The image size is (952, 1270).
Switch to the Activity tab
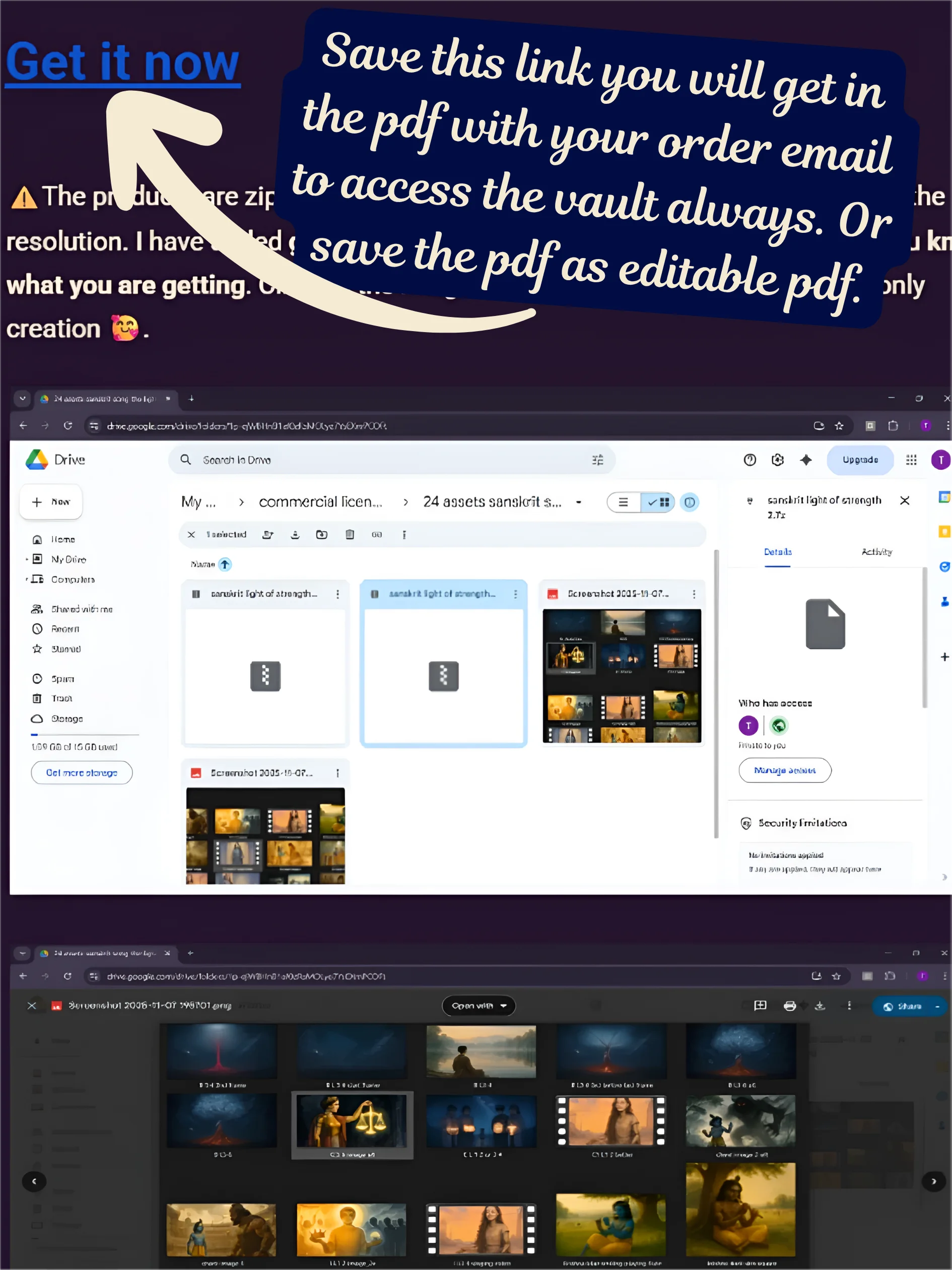coord(876,552)
